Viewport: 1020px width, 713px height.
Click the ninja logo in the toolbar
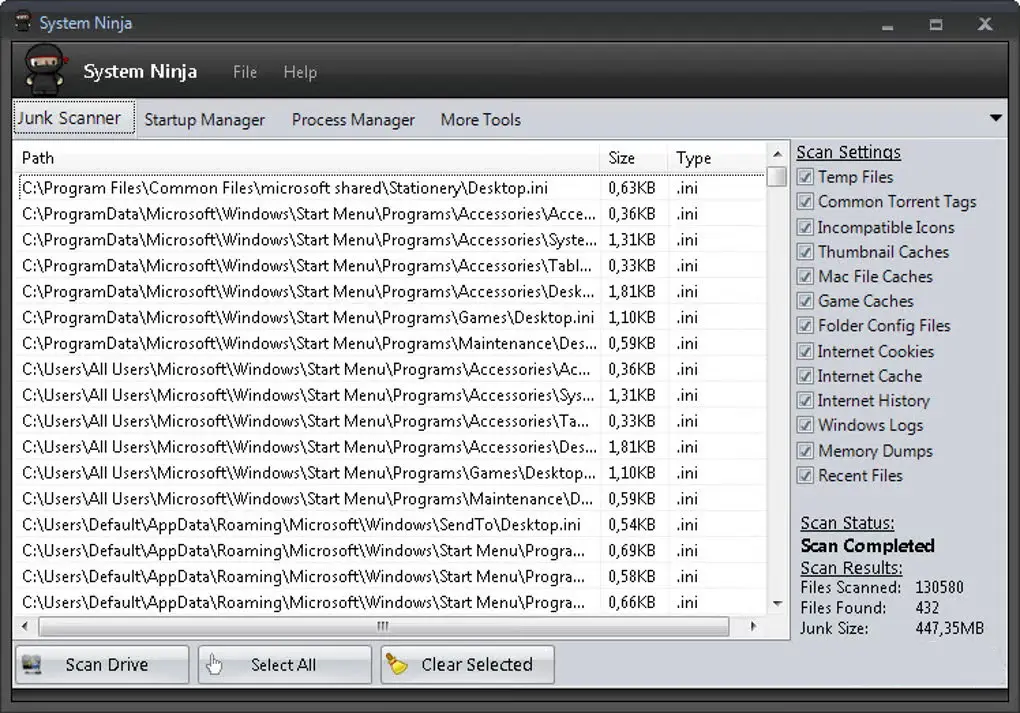(x=44, y=70)
